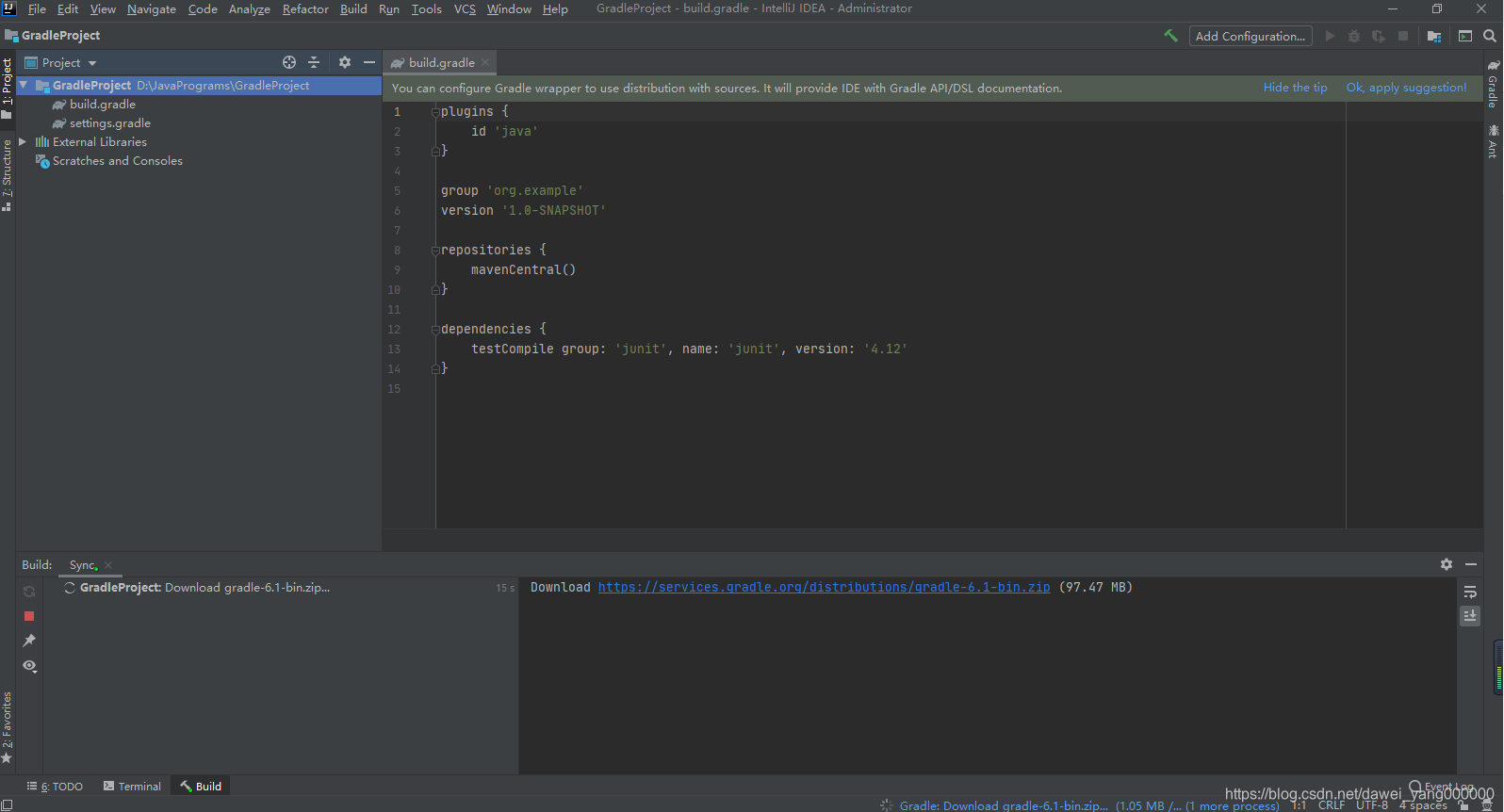Select build.gradle in the project tree
The width and height of the screenshot is (1504, 812).
click(103, 105)
